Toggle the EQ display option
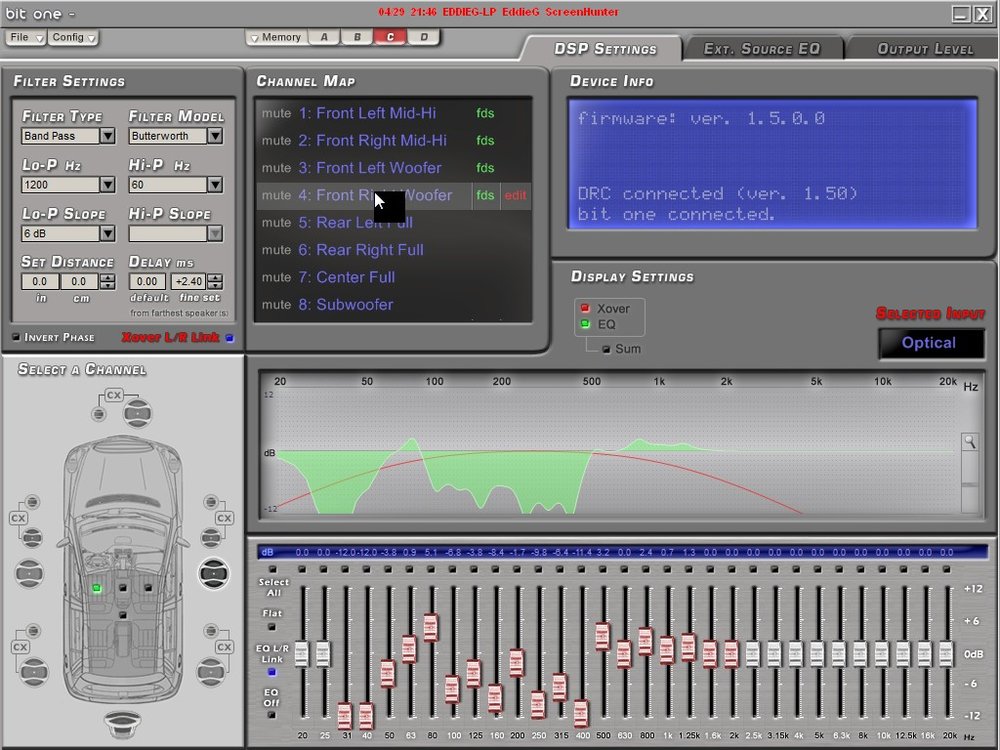The height and width of the screenshot is (750, 1000). (x=585, y=324)
